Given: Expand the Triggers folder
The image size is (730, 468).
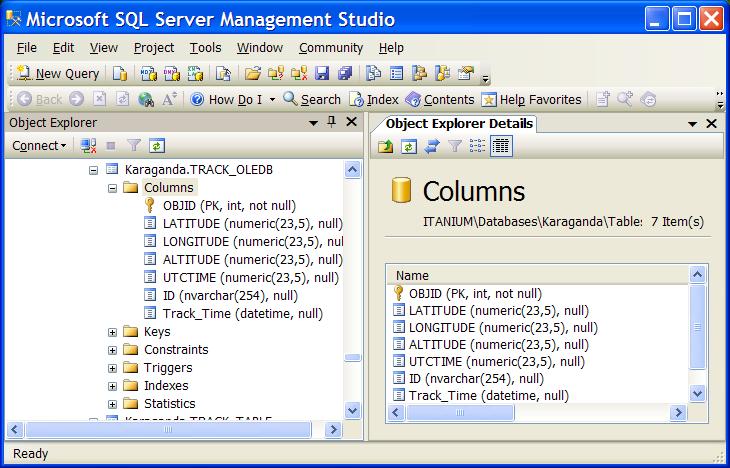Looking at the screenshot, I should [x=112, y=368].
